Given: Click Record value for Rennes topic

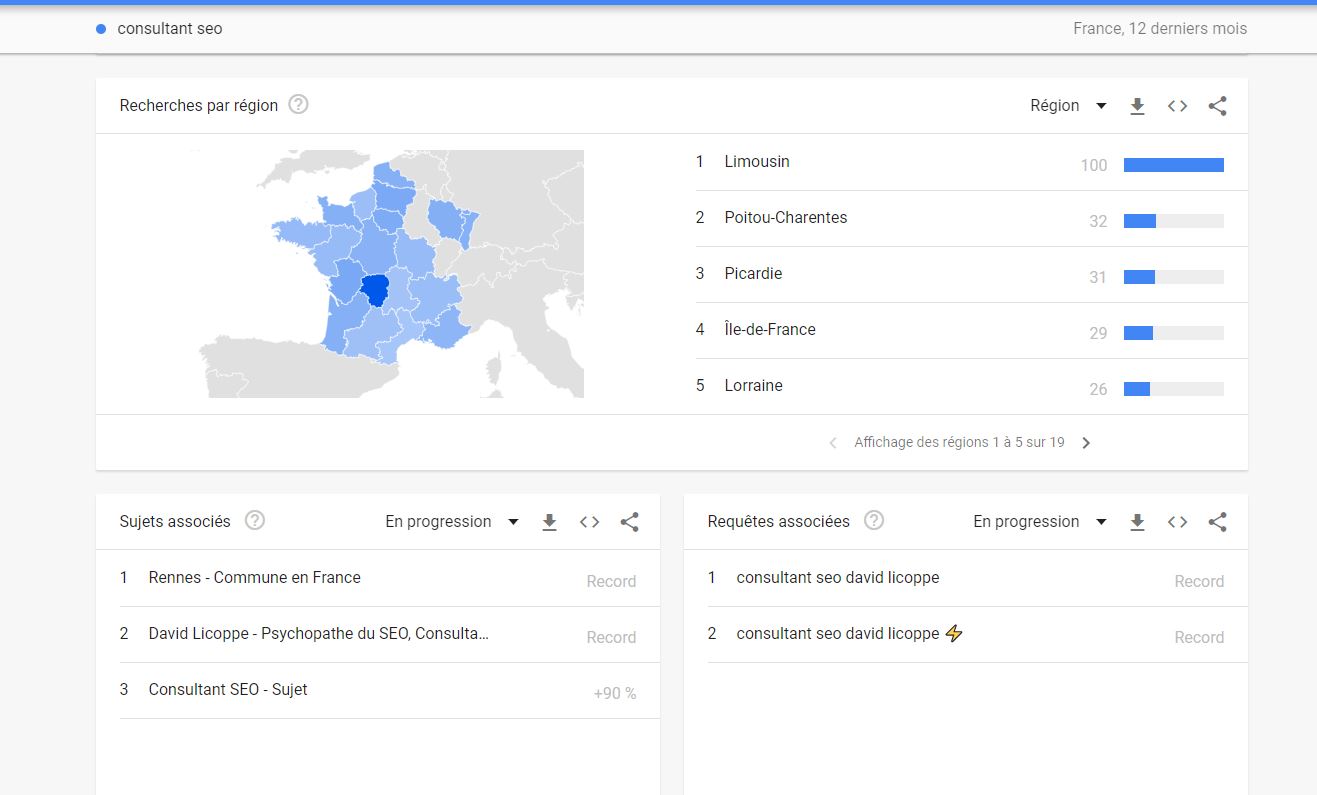Looking at the screenshot, I should 611,581.
